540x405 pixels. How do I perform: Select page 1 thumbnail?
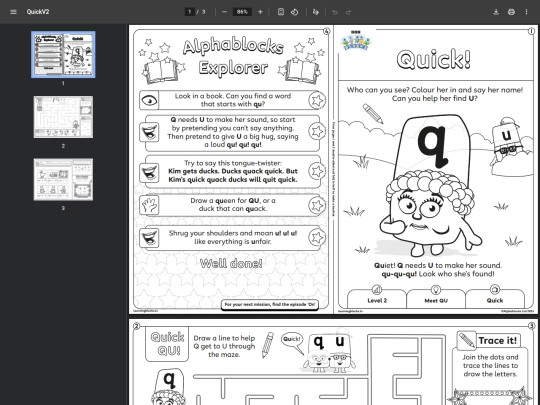click(63, 54)
